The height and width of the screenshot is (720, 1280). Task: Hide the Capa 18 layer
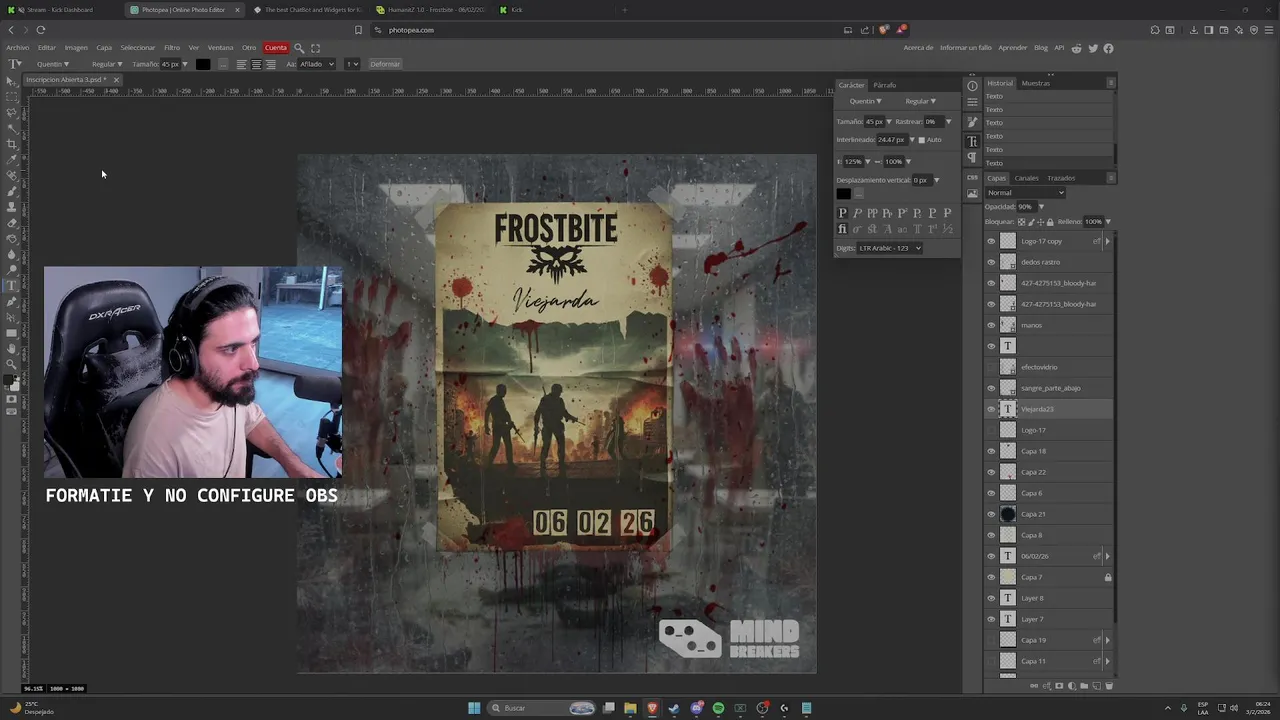pyautogui.click(x=991, y=451)
